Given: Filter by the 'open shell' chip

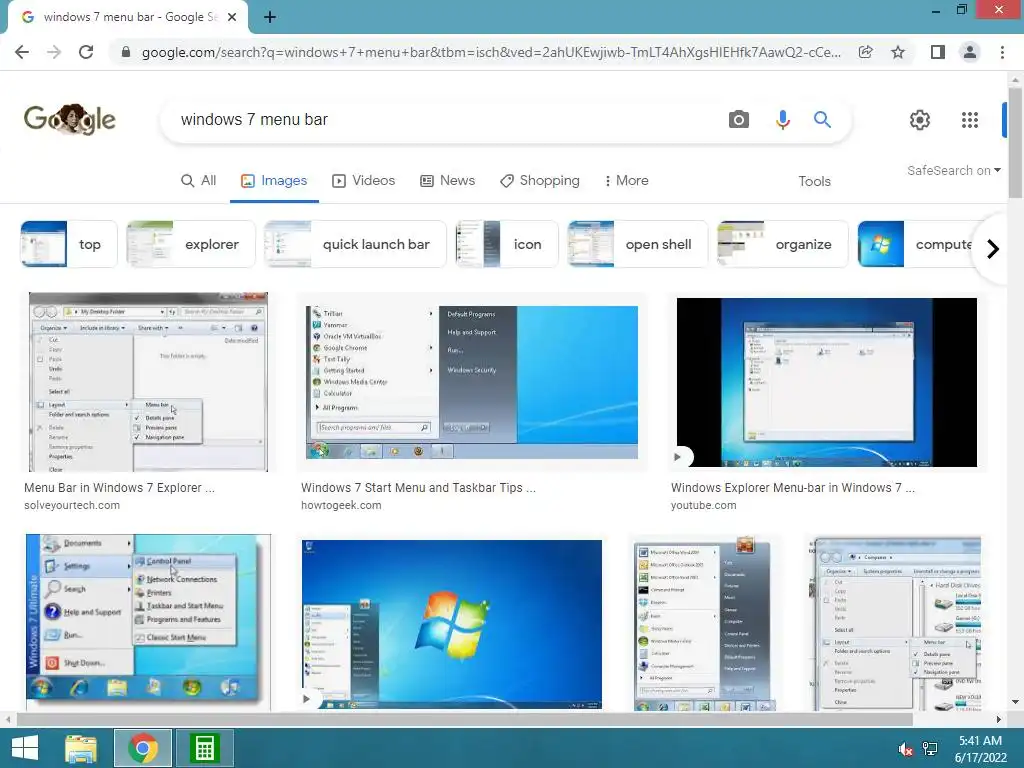Looking at the screenshot, I should 637,244.
